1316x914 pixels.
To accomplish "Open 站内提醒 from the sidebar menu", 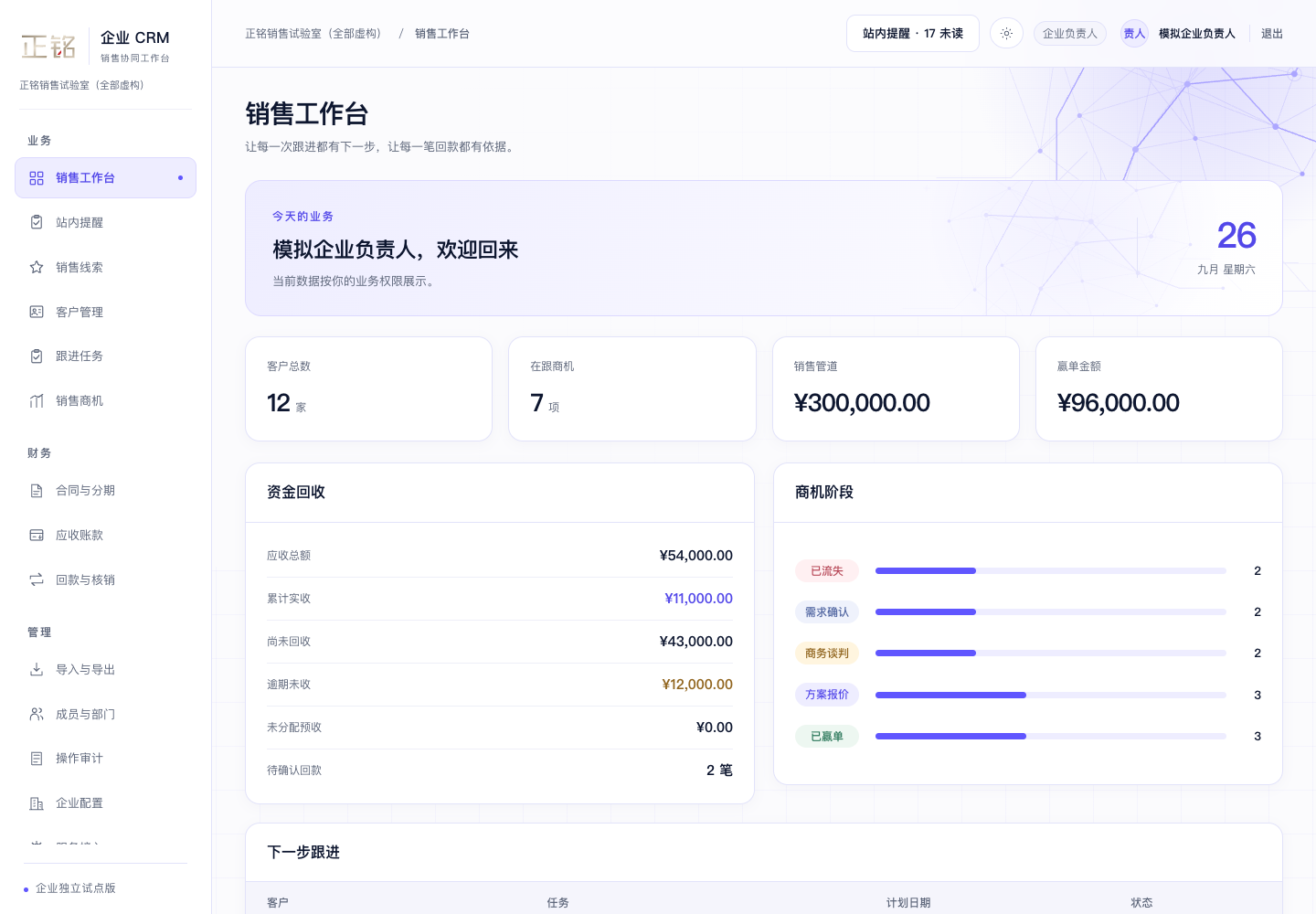I will click(105, 222).
